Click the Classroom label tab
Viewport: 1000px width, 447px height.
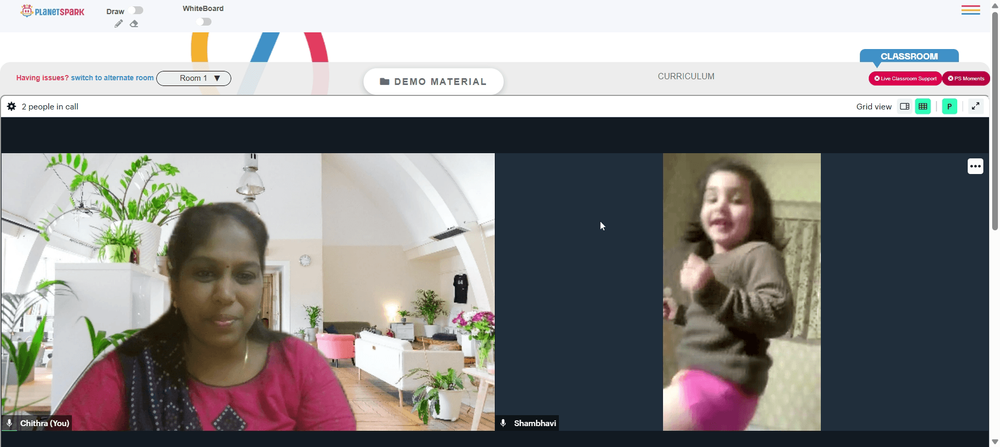[909, 56]
